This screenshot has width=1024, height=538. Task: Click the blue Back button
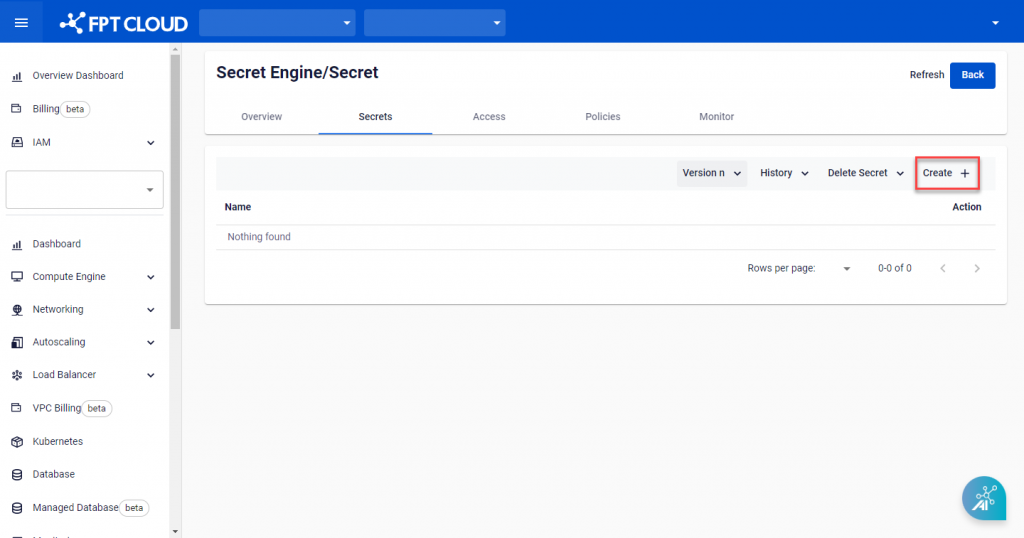click(972, 75)
